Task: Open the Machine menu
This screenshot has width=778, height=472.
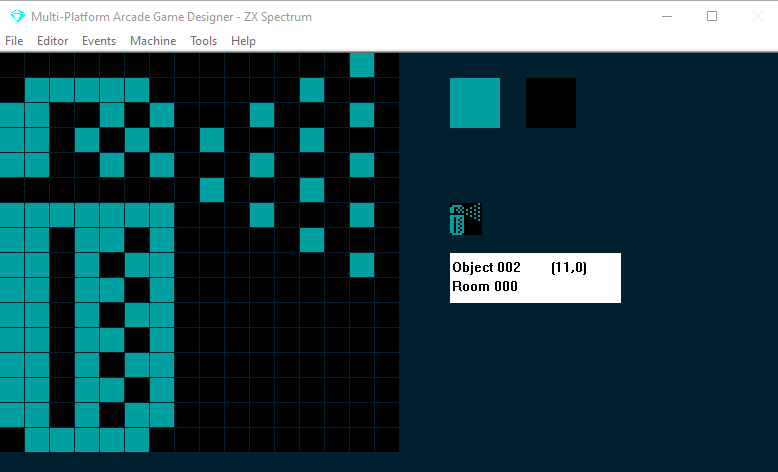Action: coord(153,41)
